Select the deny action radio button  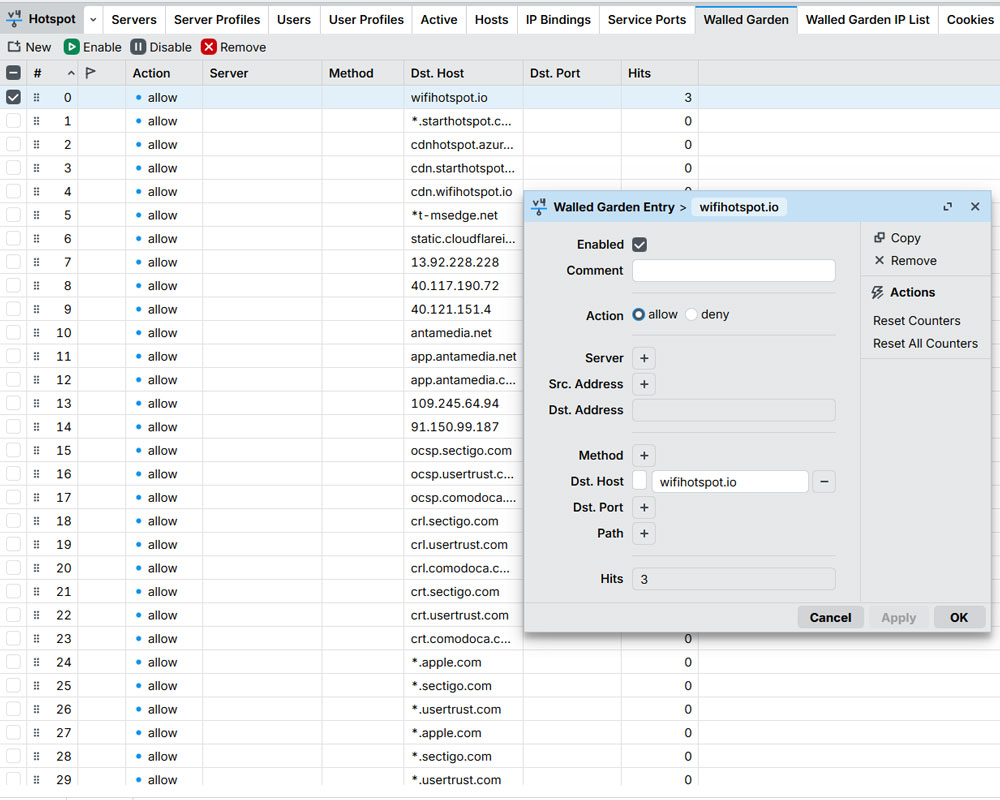click(691, 314)
